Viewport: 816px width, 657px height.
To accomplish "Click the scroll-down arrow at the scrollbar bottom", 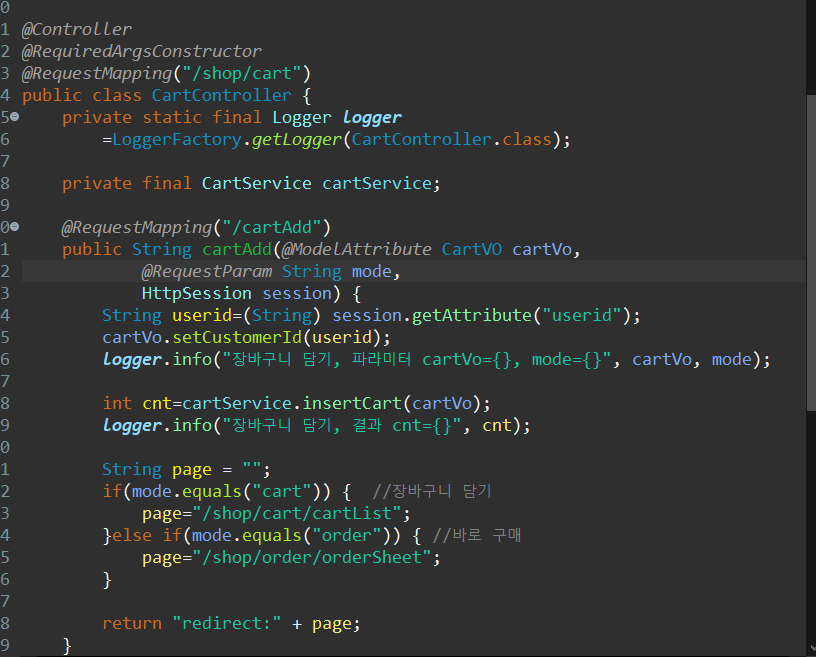I will coord(813,648).
